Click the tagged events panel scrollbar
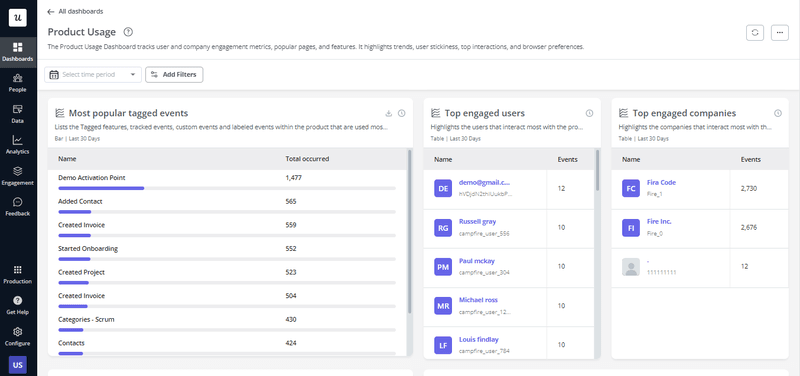Image resolution: width=800 pixels, height=376 pixels. pyautogui.click(x=409, y=231)
